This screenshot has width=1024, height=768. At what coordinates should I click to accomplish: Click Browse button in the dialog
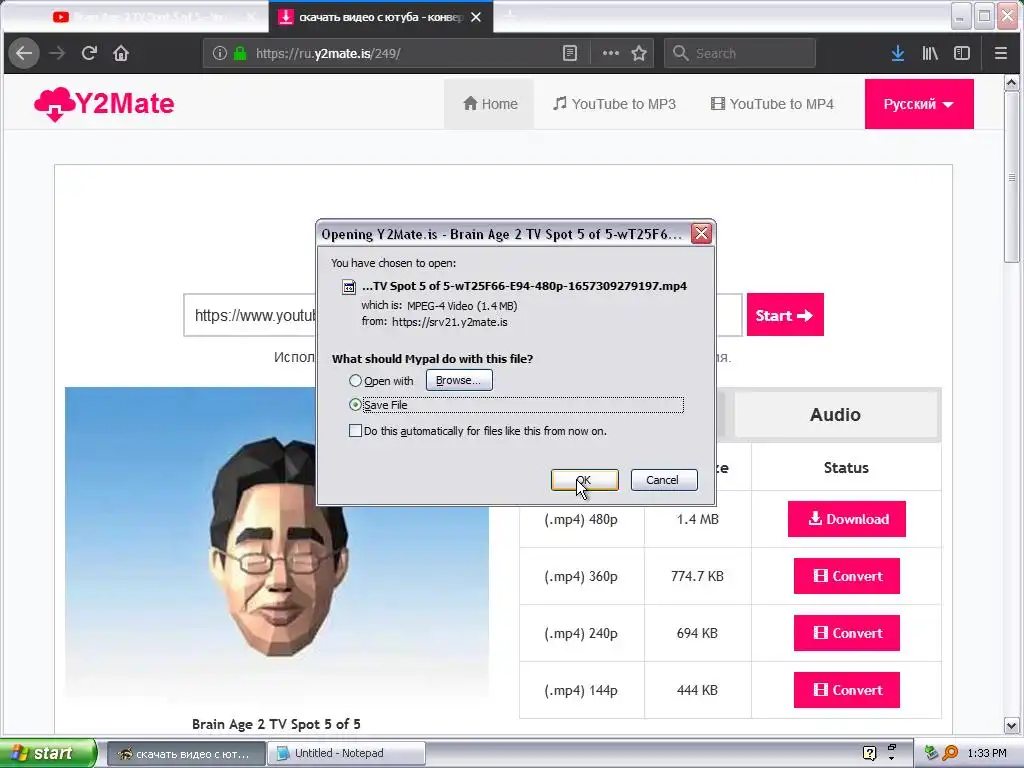coord(459,380)
